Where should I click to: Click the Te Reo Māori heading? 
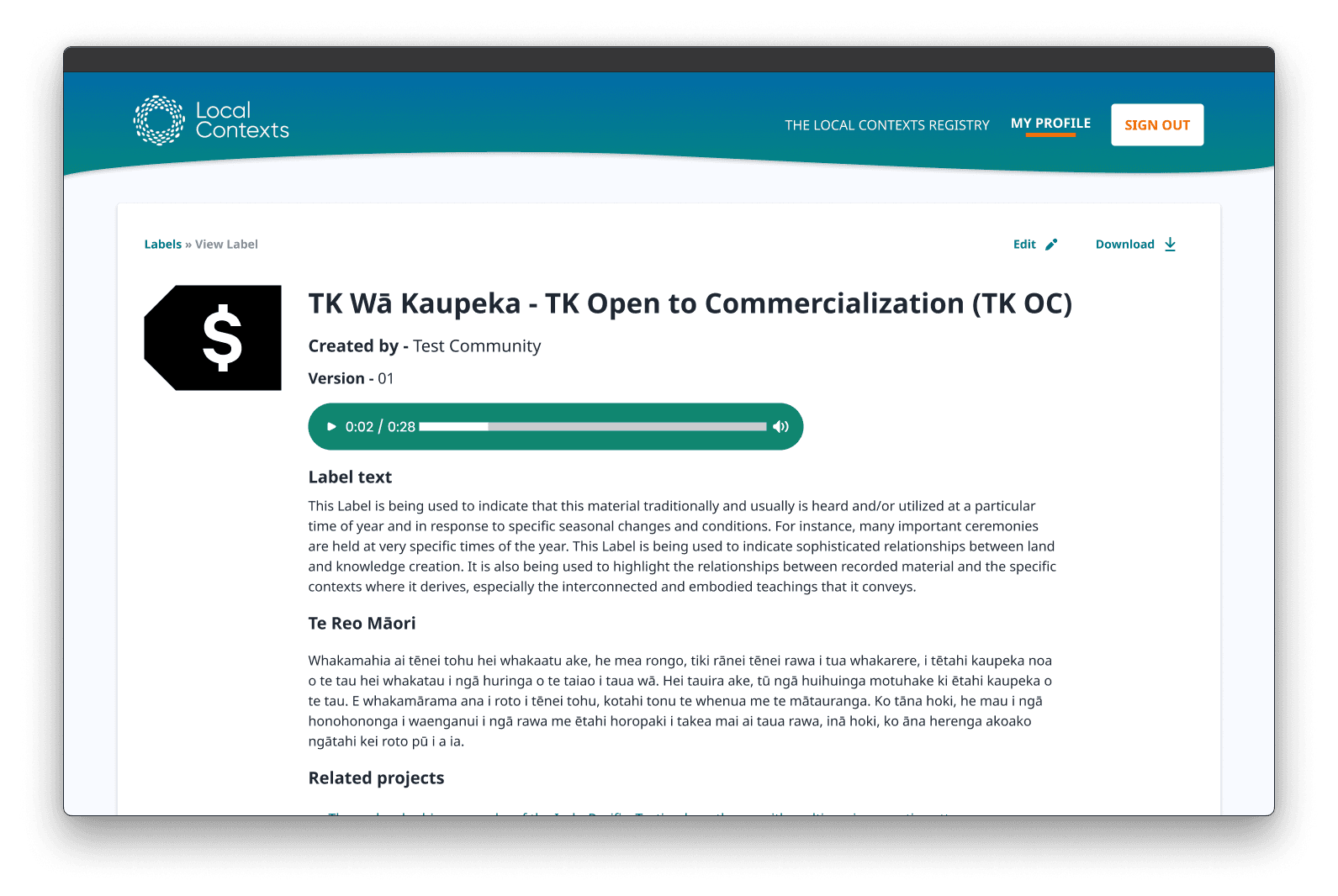tap(362, 624)
